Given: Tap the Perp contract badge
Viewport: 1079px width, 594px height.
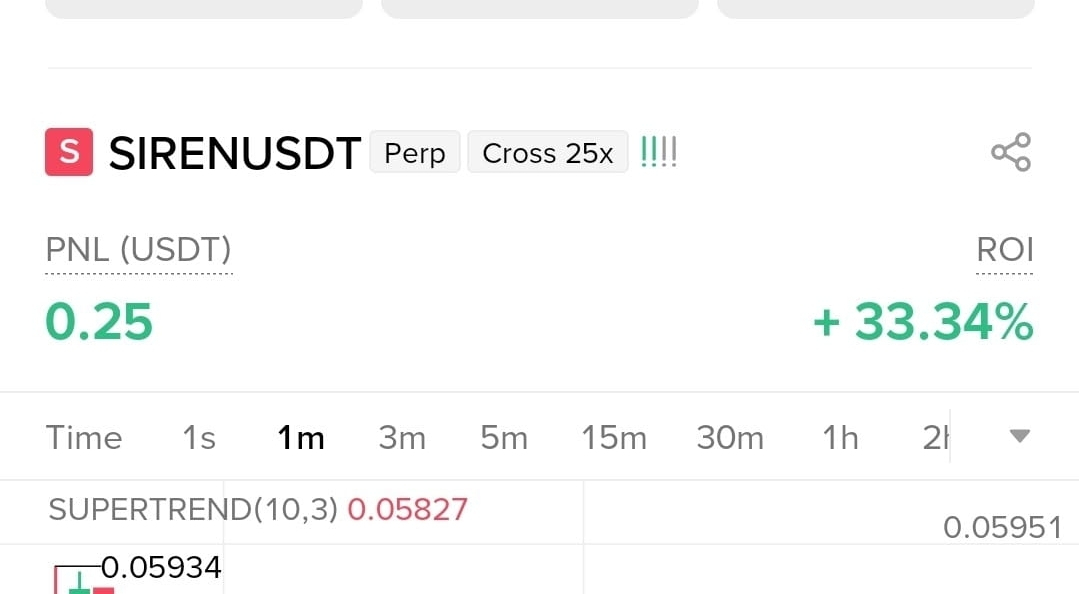Looking at the screenshot, I should coord(414,153).
